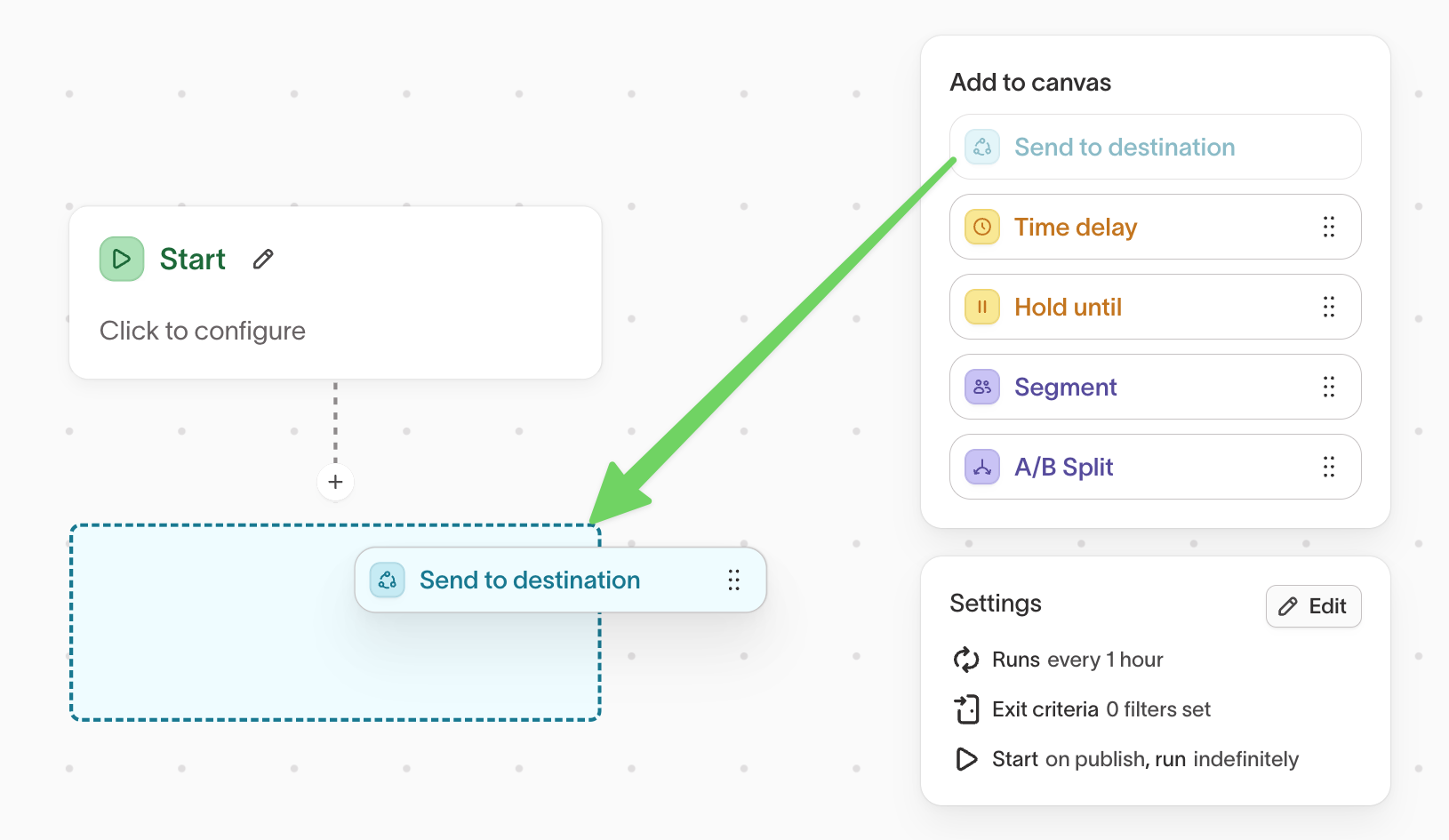Grab the A/B Split drag handle
The width and height of the screenshot is (1449, 840).
(1329, 467)
